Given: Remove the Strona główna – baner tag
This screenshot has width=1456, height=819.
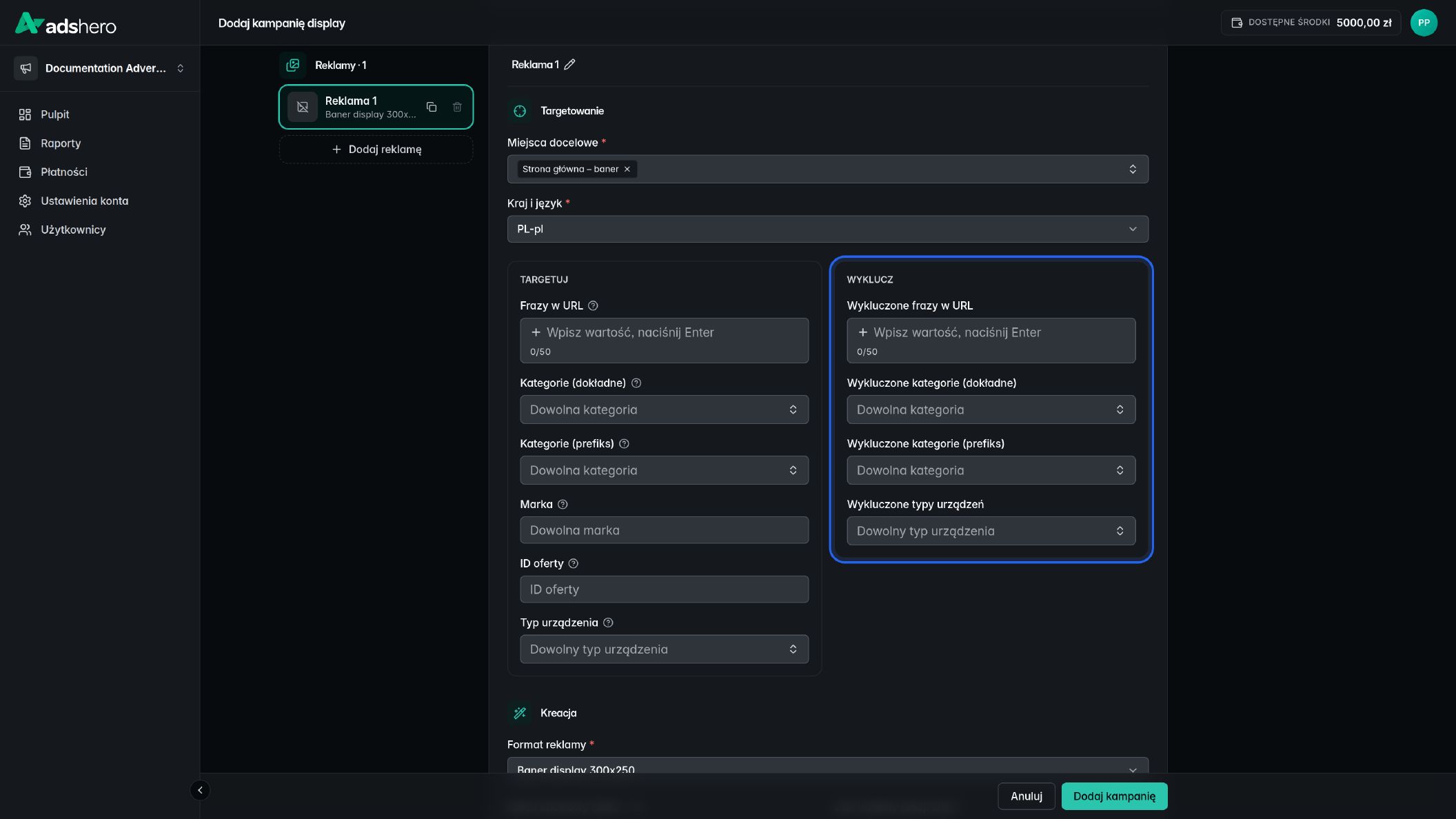Looking at the screenshot, I should tap(627, 169).
